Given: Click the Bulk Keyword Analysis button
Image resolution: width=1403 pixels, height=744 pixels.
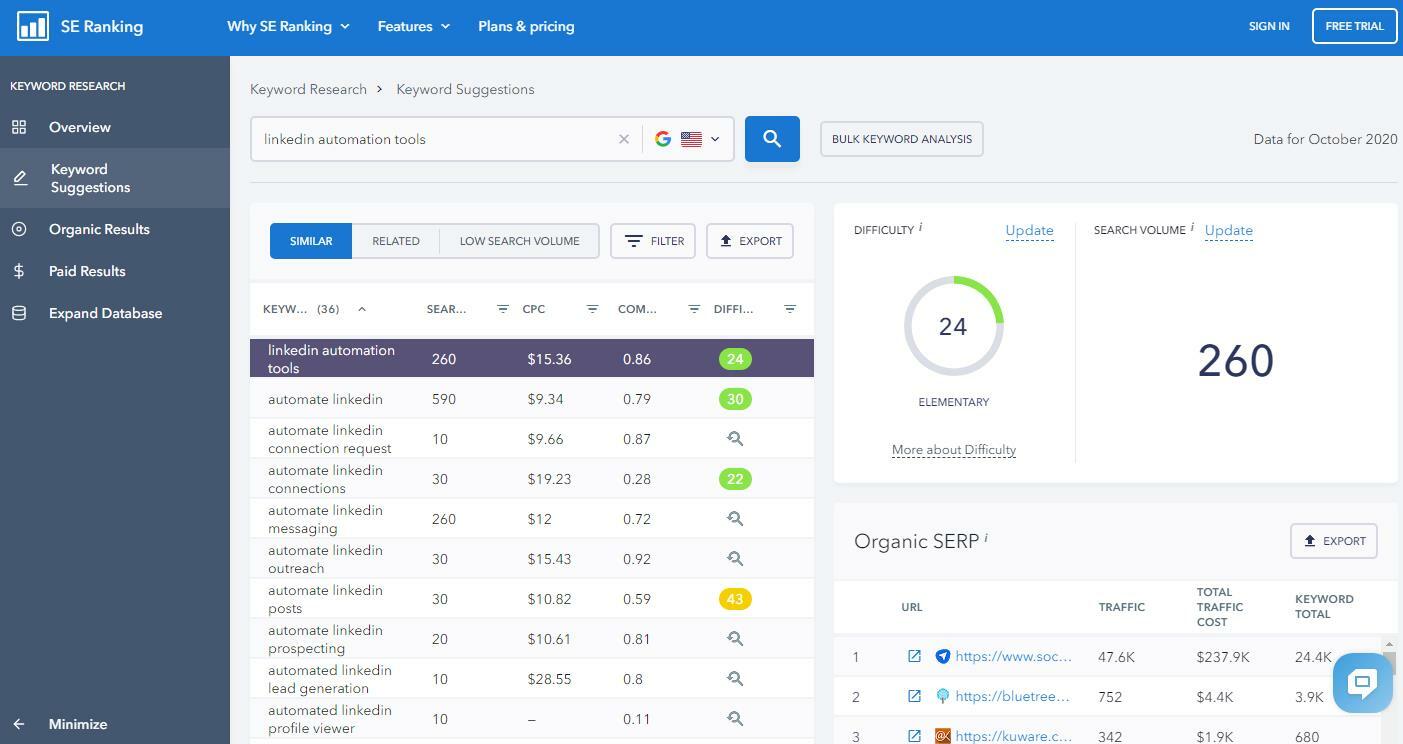Looking at the screenshot, I should pyautogui.click(x=902, y=139).
